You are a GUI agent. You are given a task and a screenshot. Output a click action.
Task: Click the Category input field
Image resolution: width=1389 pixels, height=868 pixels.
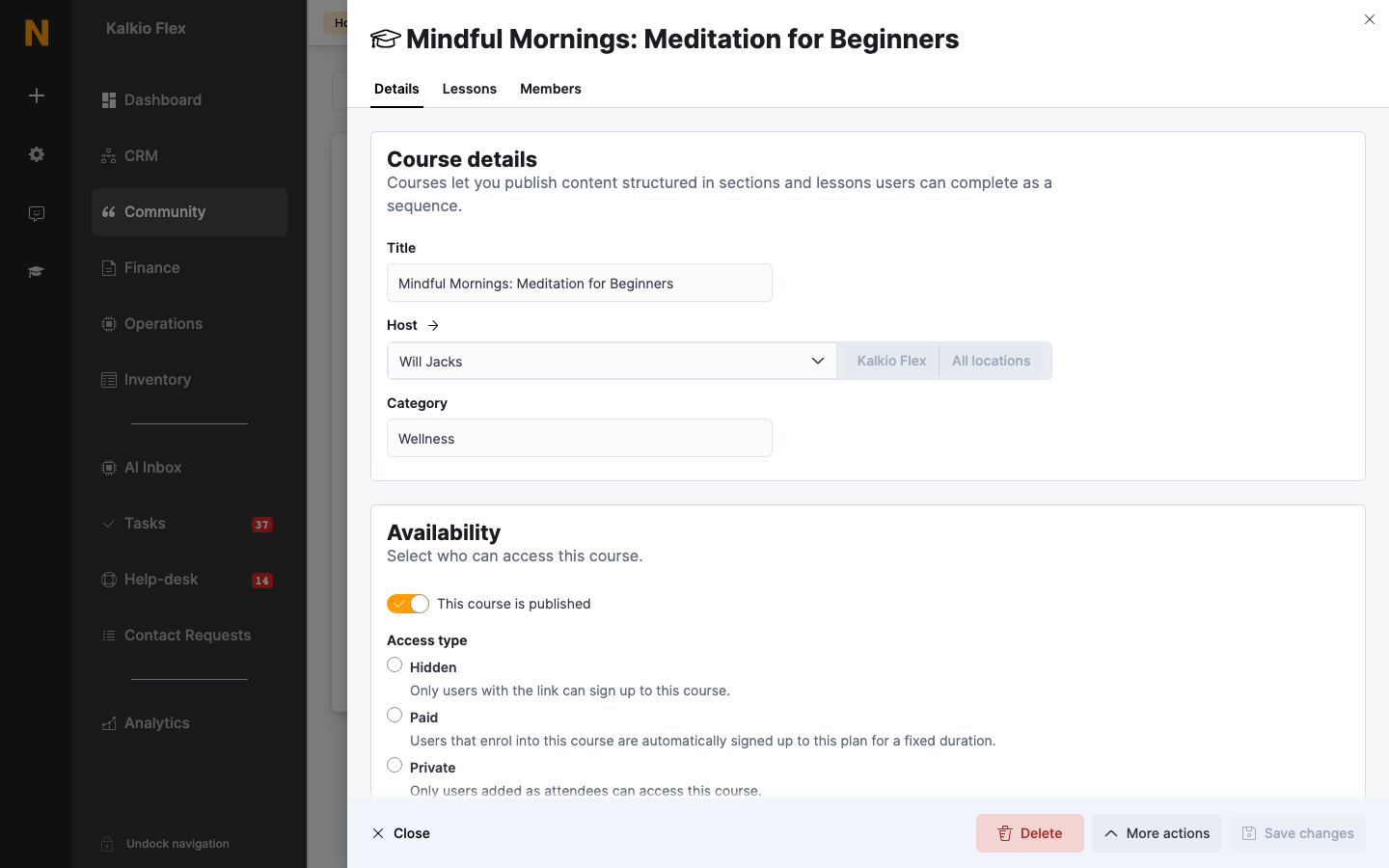[x=580, y=438]
